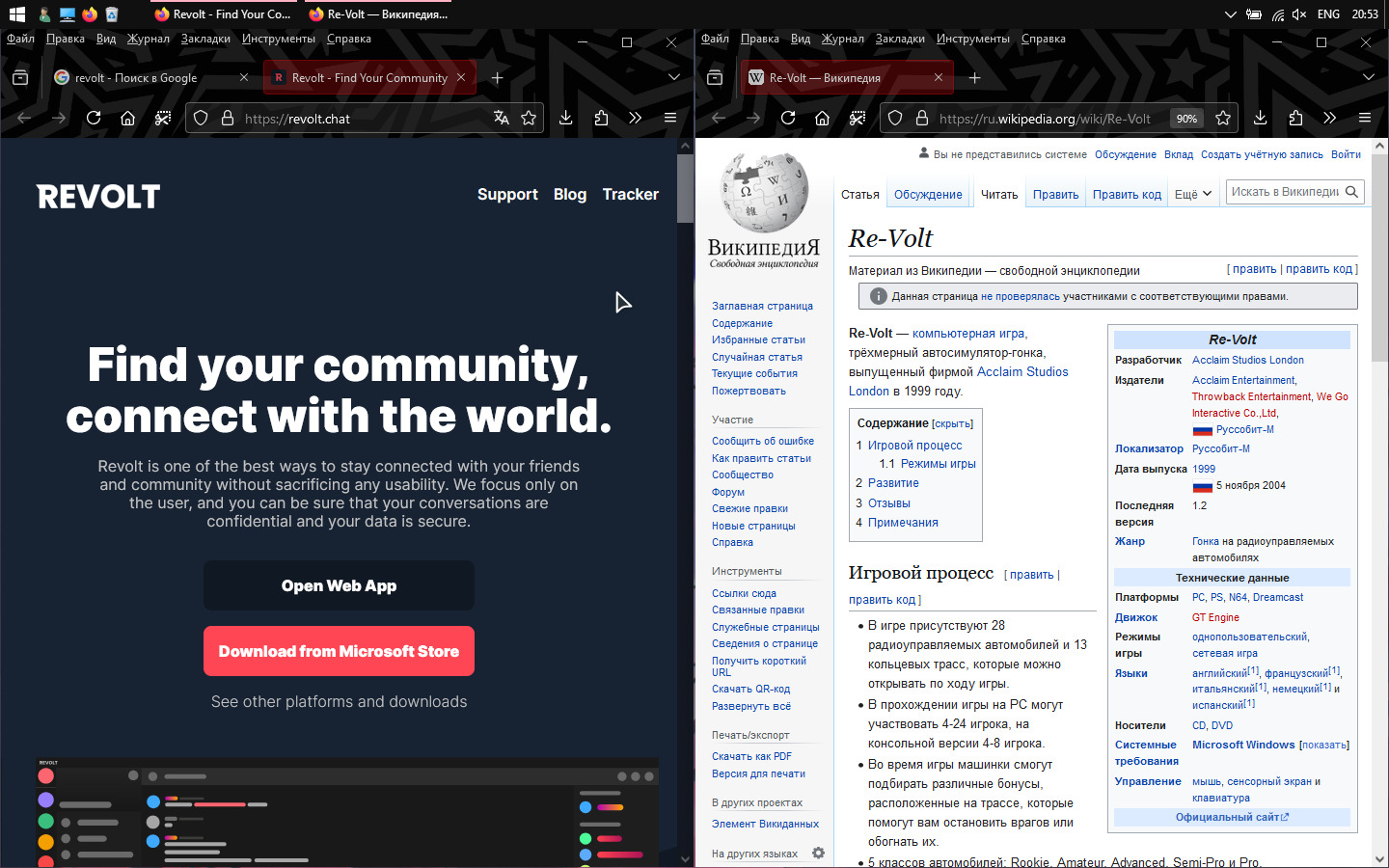Image resolution: width=1389 pixels, height=868 pixels.
Task: Open Downloads panel in the Revolt window
Action: (x=566, y=118)
